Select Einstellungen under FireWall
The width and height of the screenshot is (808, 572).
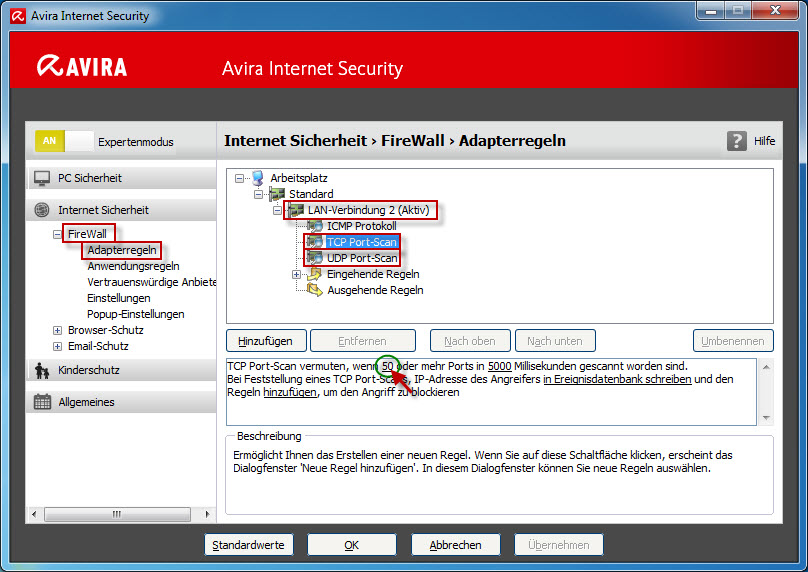tap(119, 298)
